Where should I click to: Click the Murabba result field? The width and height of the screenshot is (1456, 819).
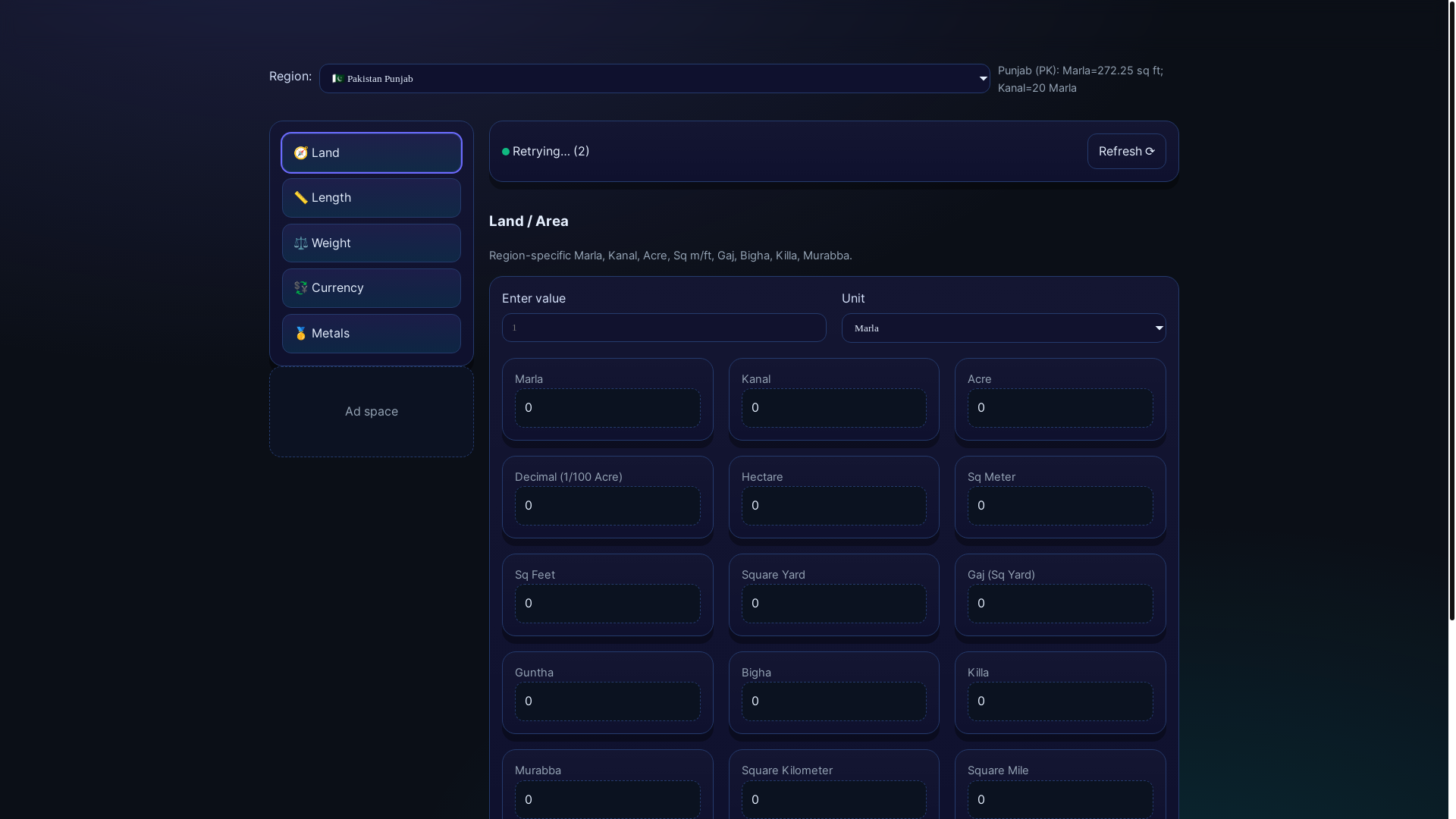coord(607,799)
